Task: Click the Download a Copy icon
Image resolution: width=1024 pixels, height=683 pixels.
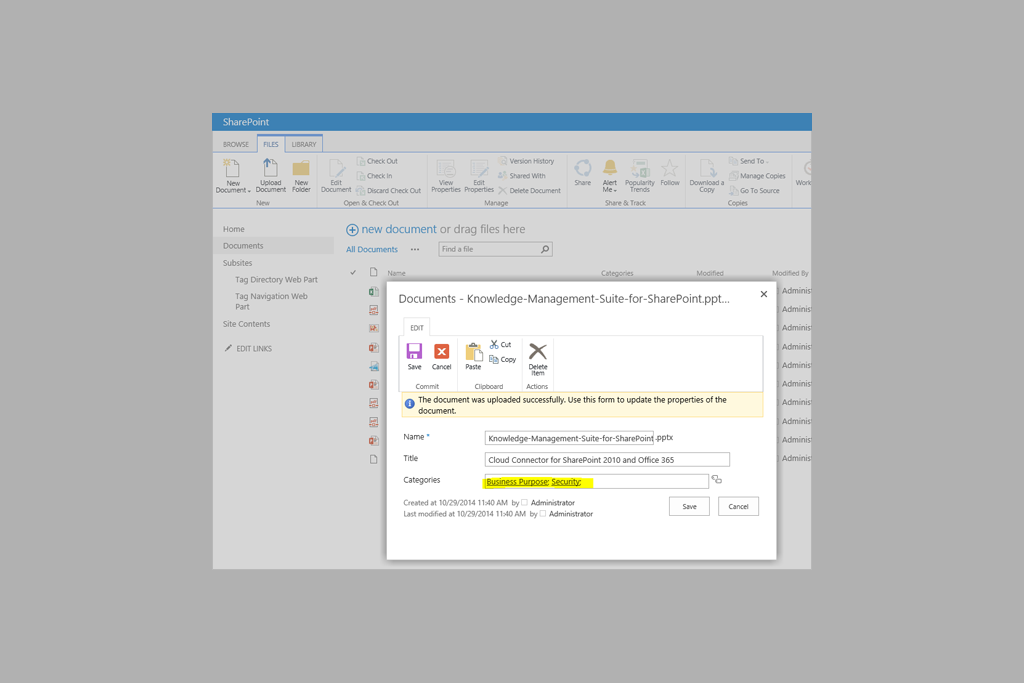Action: 707,168
